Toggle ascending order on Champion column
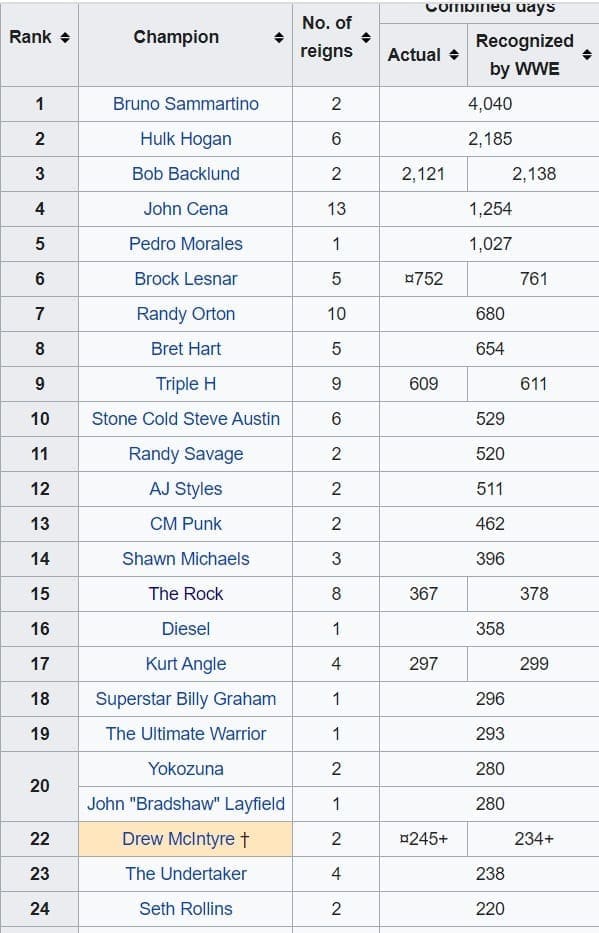The width and height of the screenshot is (599, 933). coord(277,36)
